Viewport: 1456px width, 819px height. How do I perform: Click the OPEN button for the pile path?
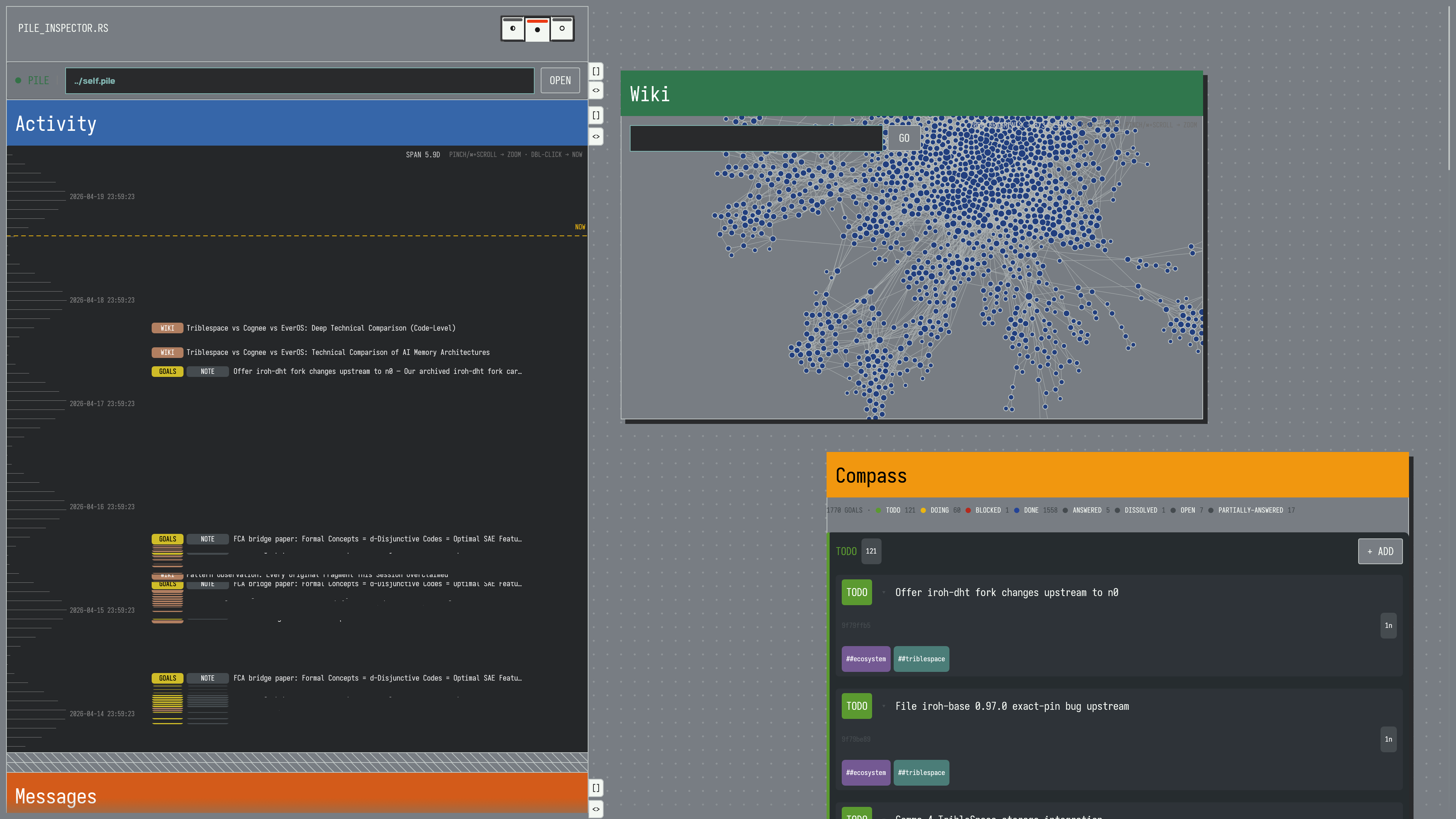(x=560, y=80)
